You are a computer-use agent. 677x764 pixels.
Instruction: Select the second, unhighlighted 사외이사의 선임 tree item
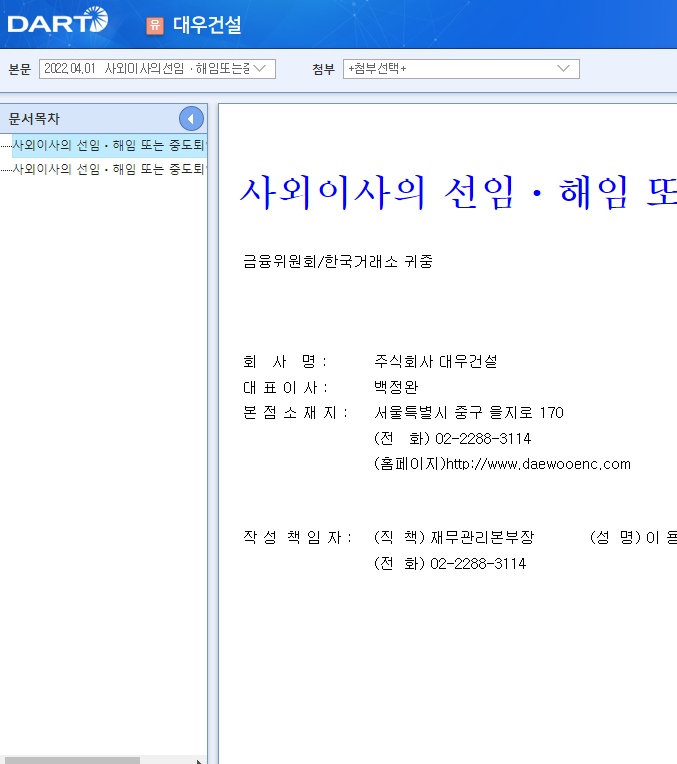coord(110,169)
